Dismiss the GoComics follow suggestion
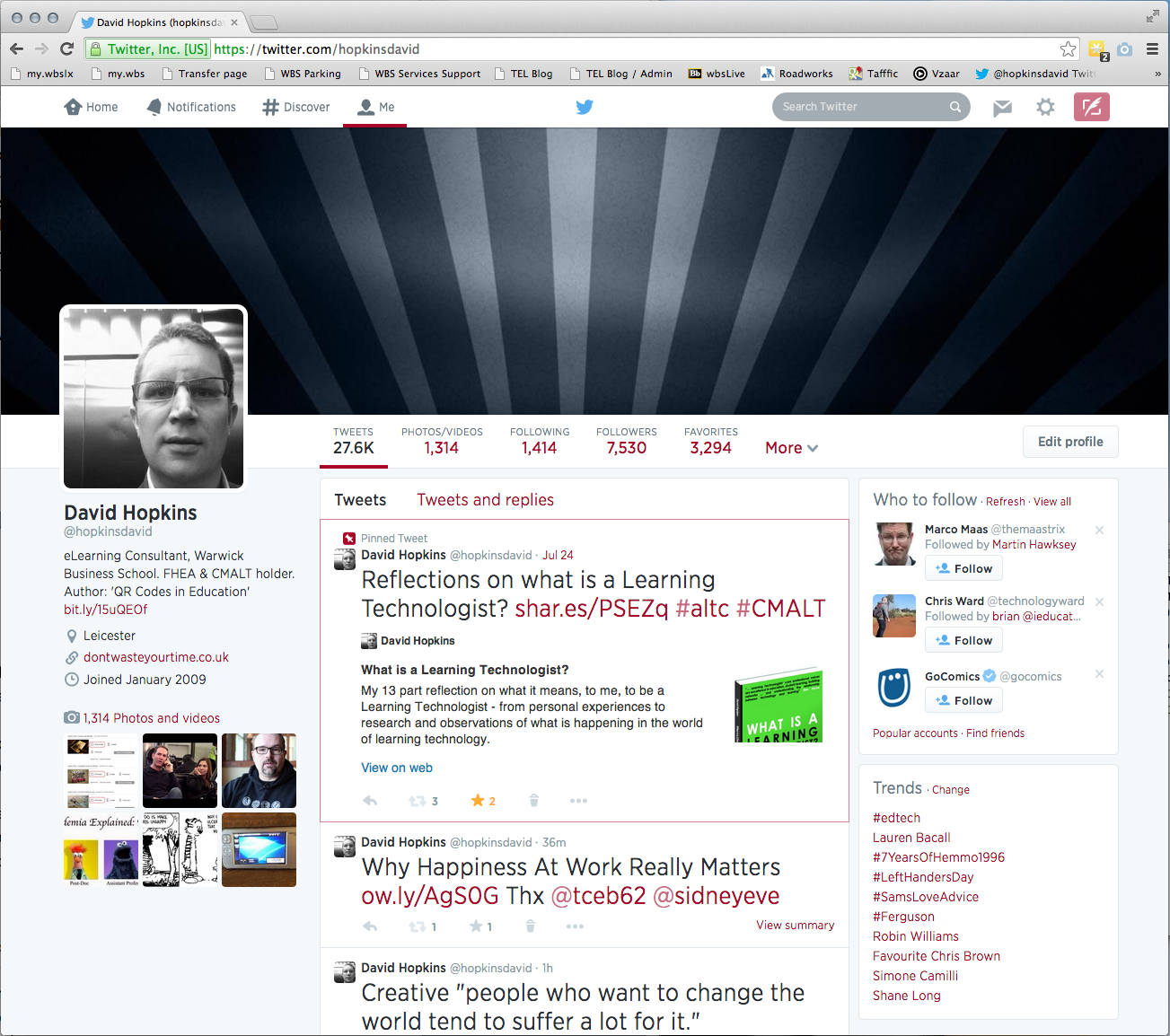 click(1099, 674)
